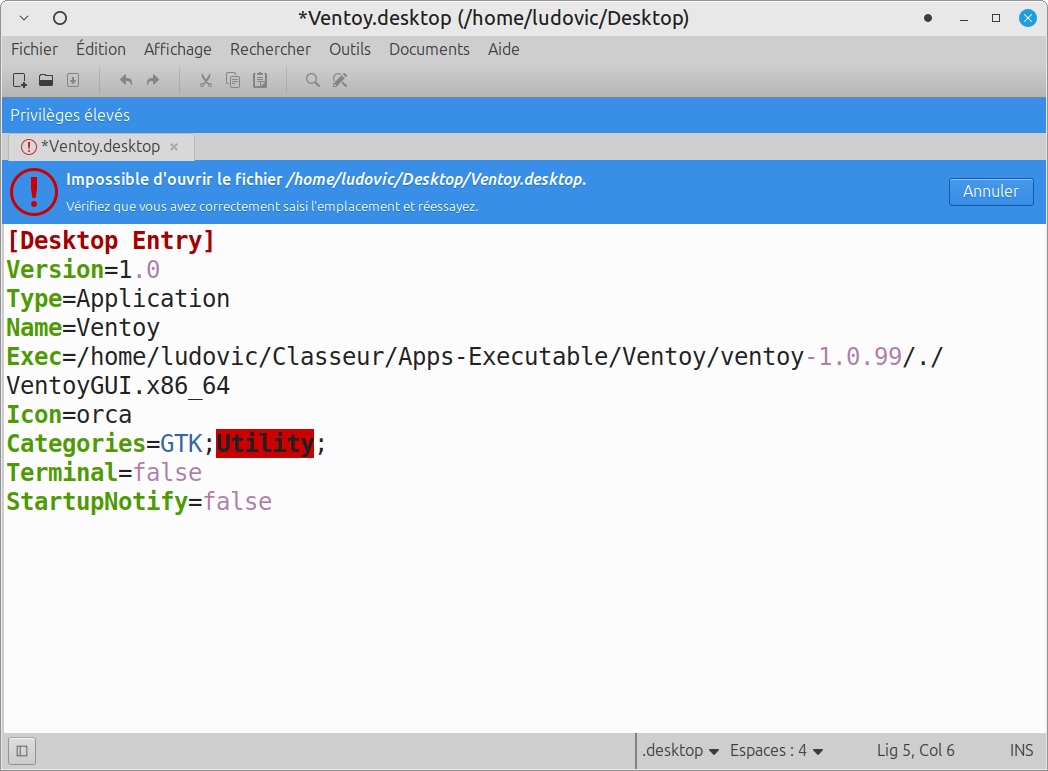Open the window menu chevron in title bar
Image resolution: width=1048 pixels, height=771 pixels.
pyautogui.click(x=24, y=18)
